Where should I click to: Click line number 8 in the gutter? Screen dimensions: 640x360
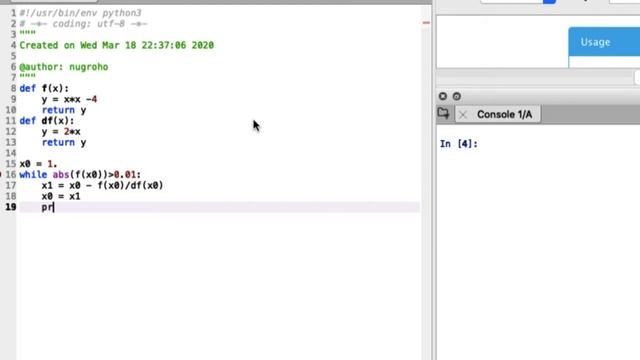coord(13,89)
